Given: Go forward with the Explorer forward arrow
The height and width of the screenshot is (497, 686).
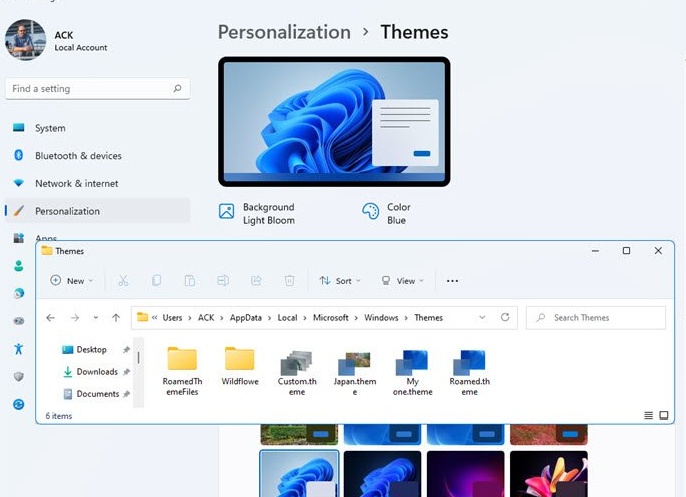Looking at the screenshot, I should tap(75, 318).
